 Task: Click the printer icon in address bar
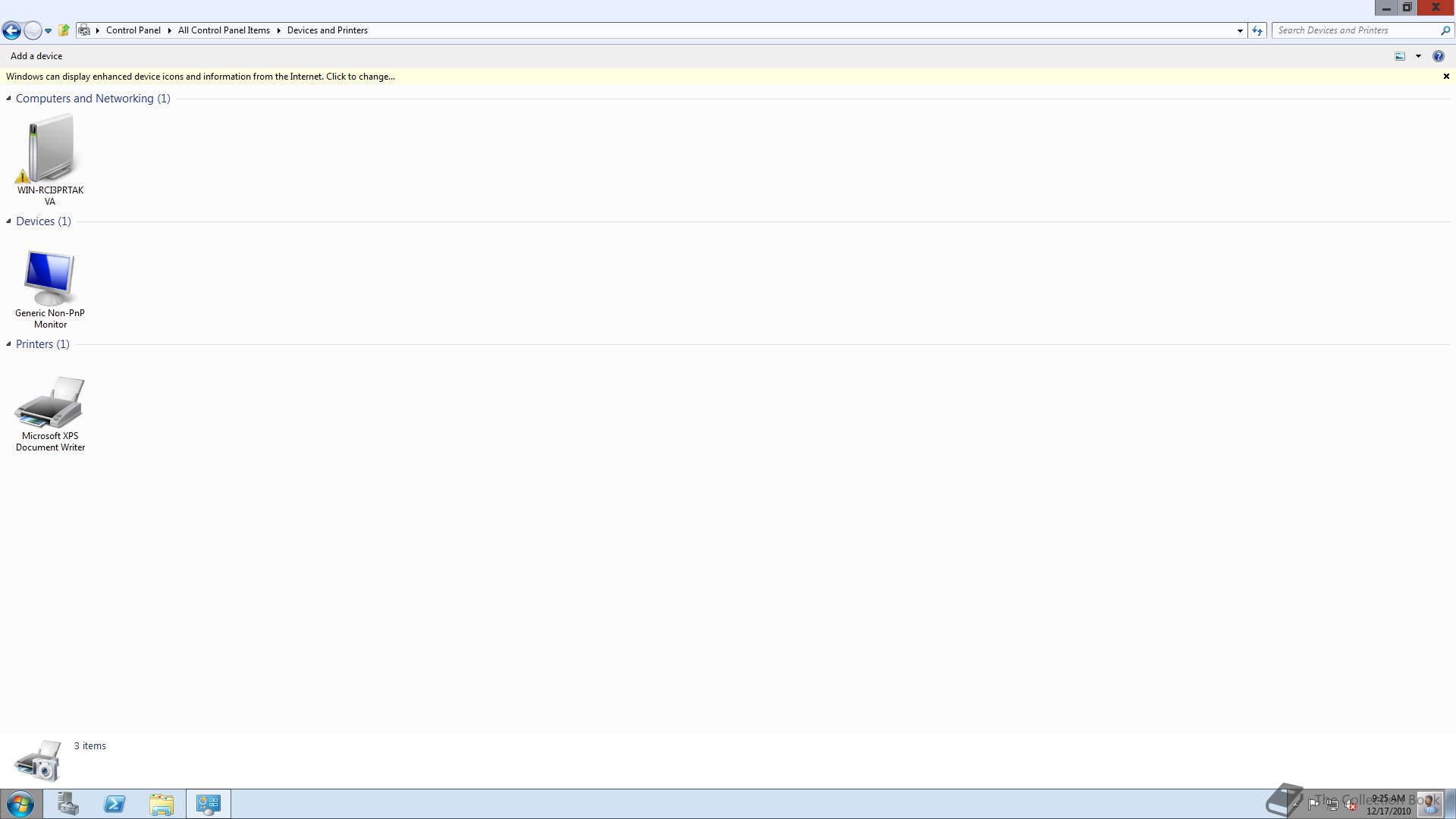pos(84,30)
